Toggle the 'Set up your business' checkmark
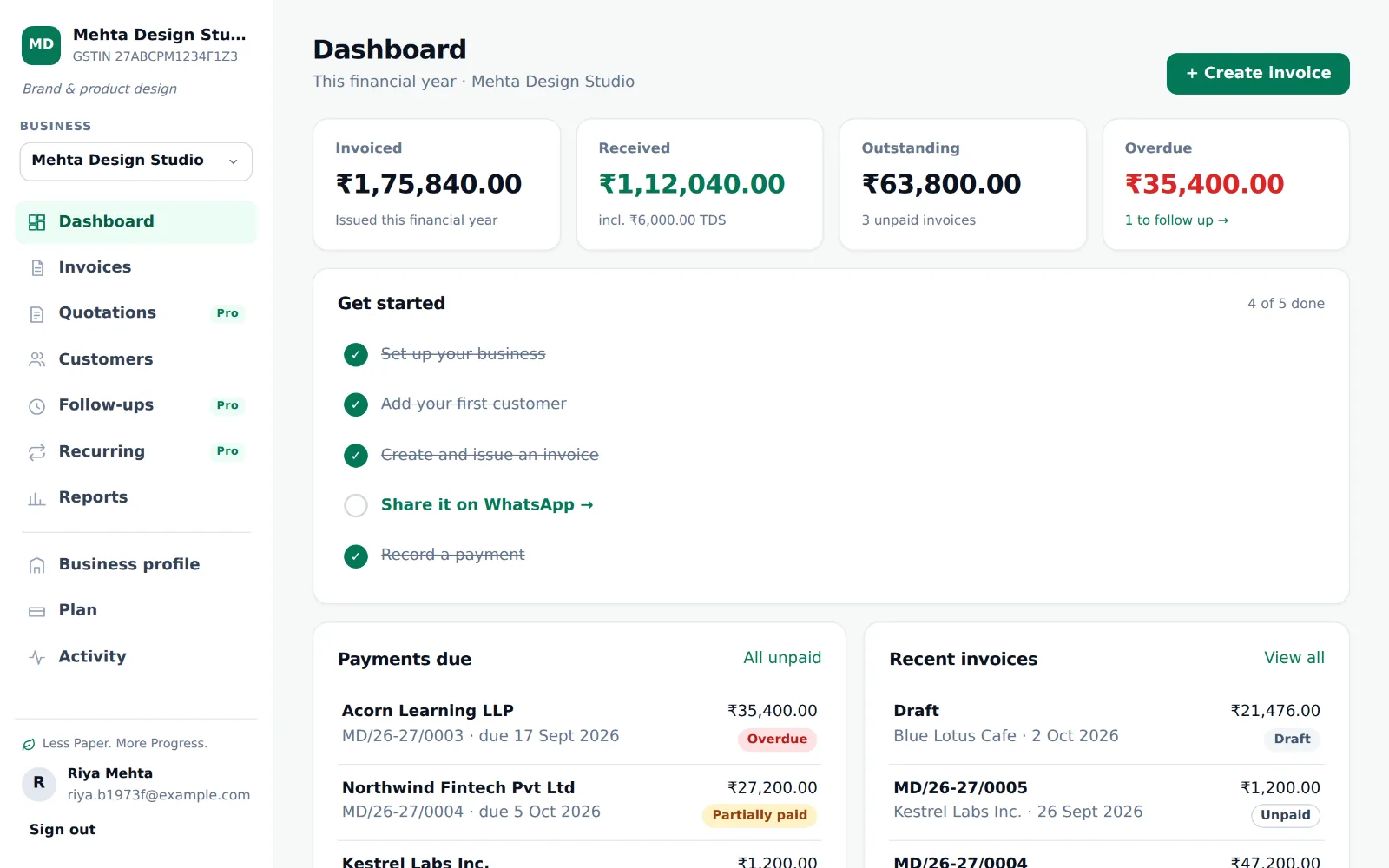The image size is (1389, 868). pyautogui.click(x=356, y=354)
